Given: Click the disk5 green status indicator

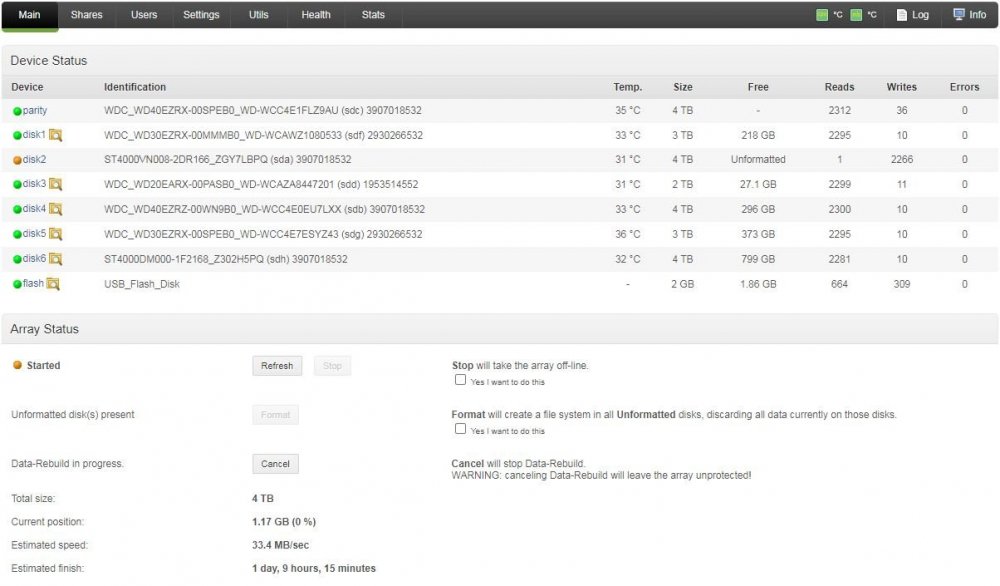Looking at the screenshot, I should (x=17, y=234).
